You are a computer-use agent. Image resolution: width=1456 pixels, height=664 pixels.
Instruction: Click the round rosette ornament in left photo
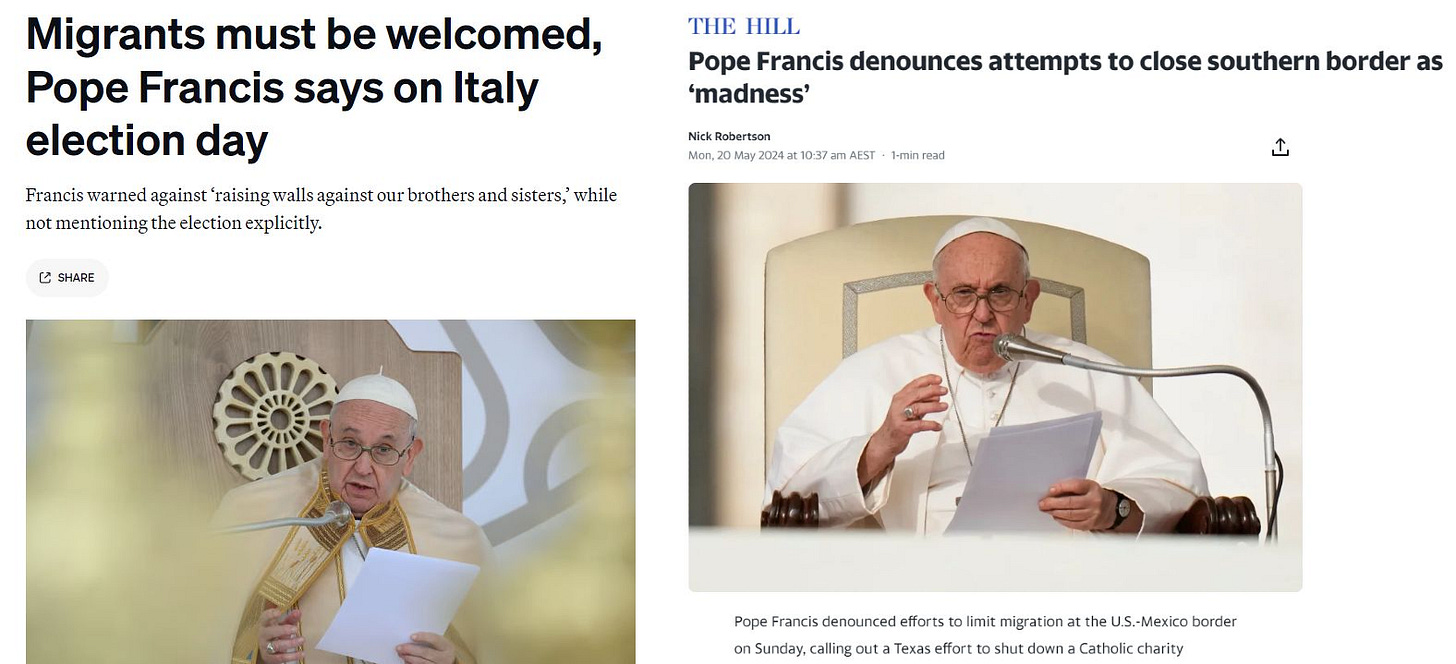pyautogui.click(x=276, y=414)
